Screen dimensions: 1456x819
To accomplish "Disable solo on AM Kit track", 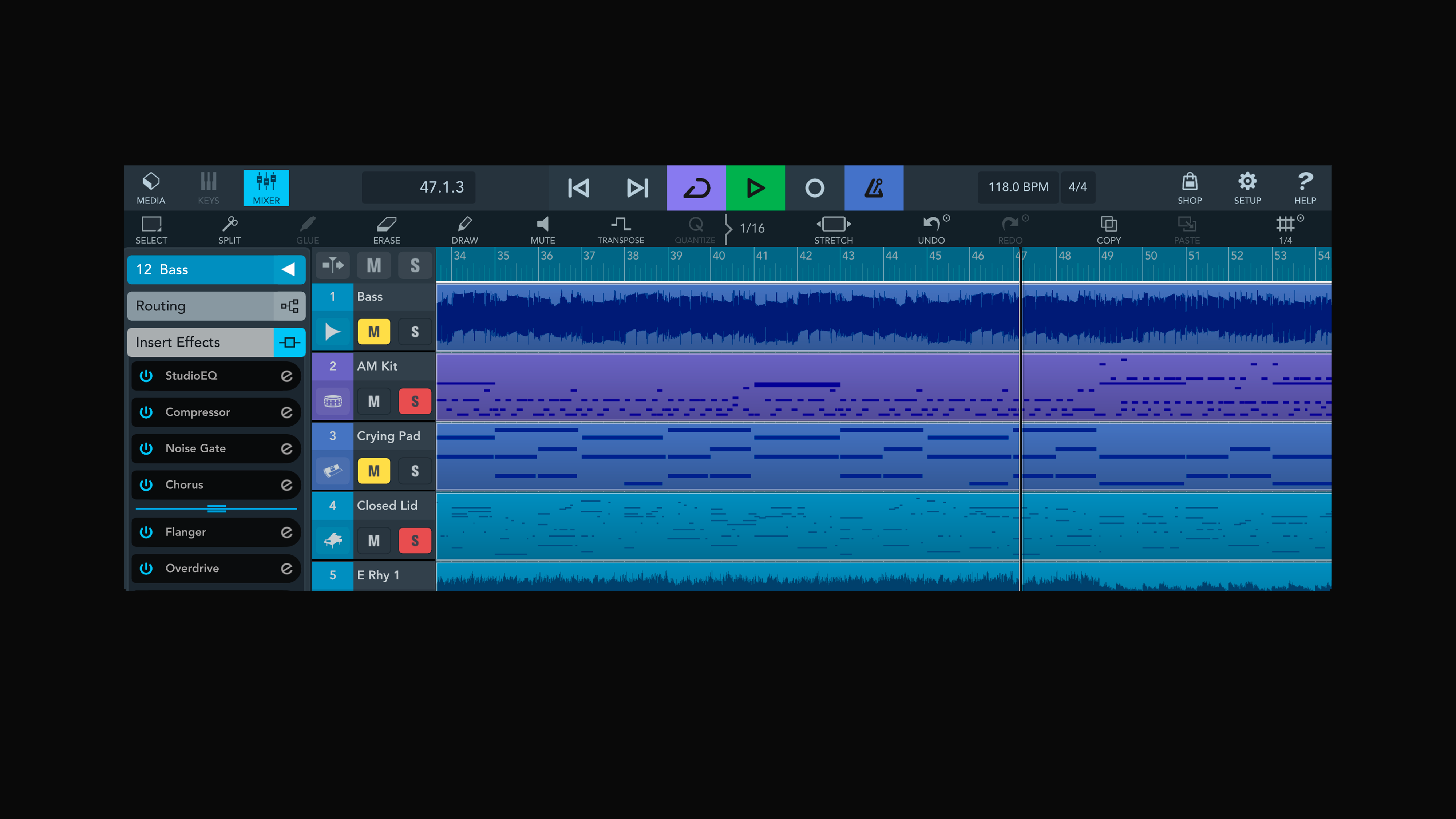I will click(x=415, y=401).
